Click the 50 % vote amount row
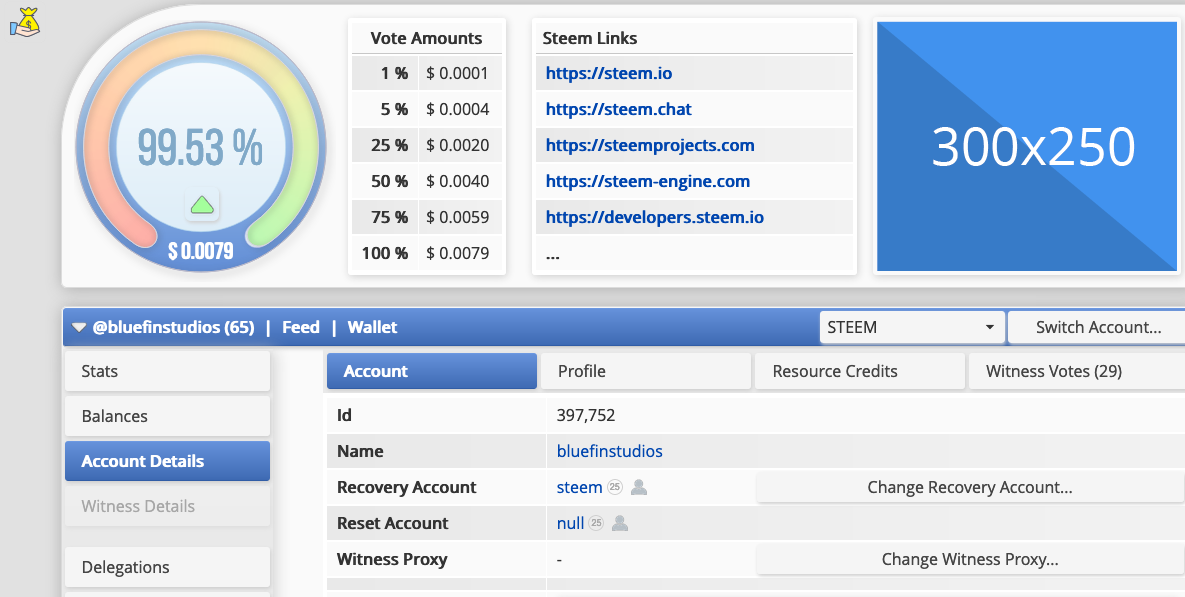Viewport: 1185px width, 597px height. (x=427, y=181)
